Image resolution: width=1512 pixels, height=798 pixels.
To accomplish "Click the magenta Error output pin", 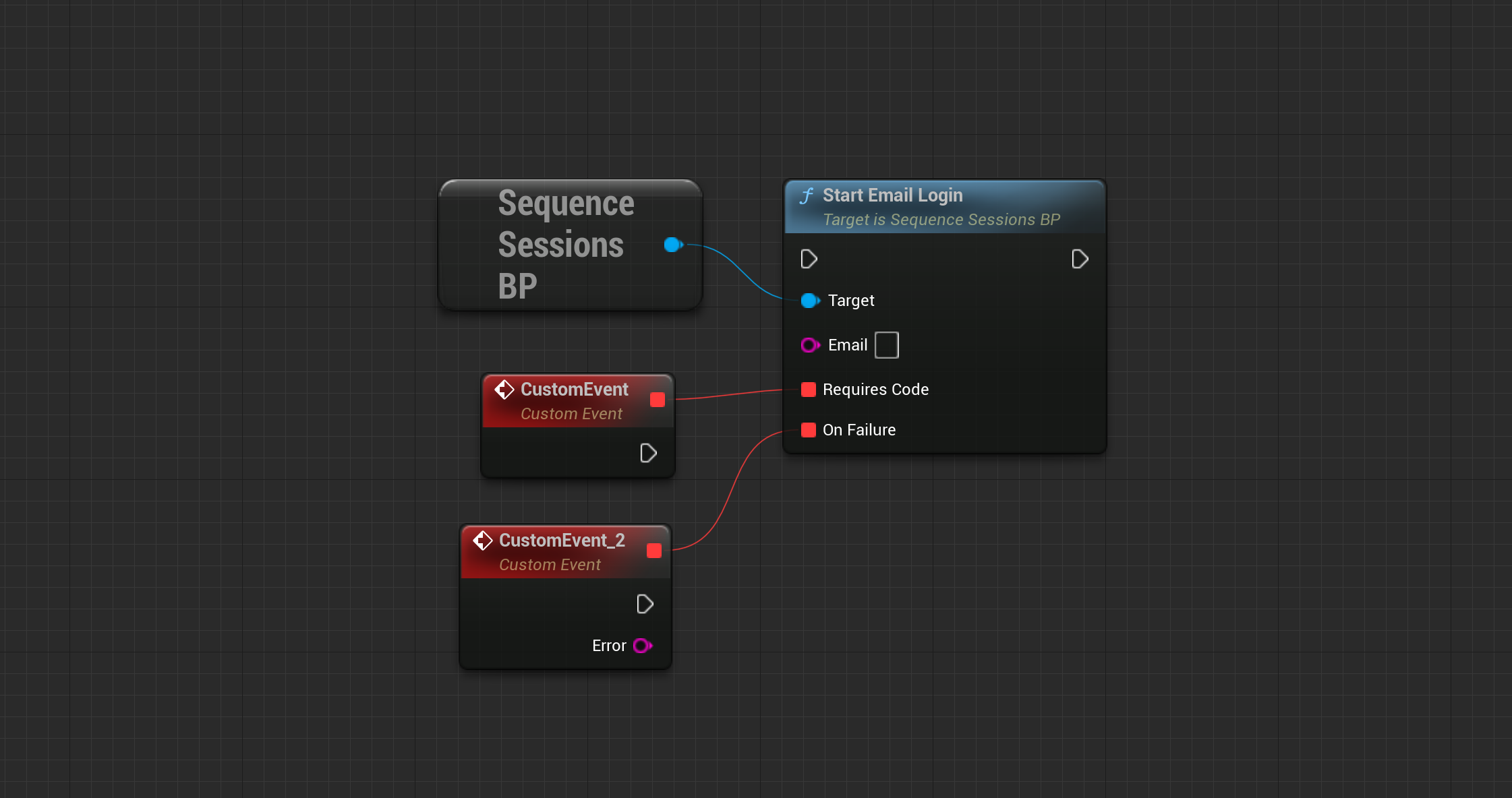I will point(642,646).
